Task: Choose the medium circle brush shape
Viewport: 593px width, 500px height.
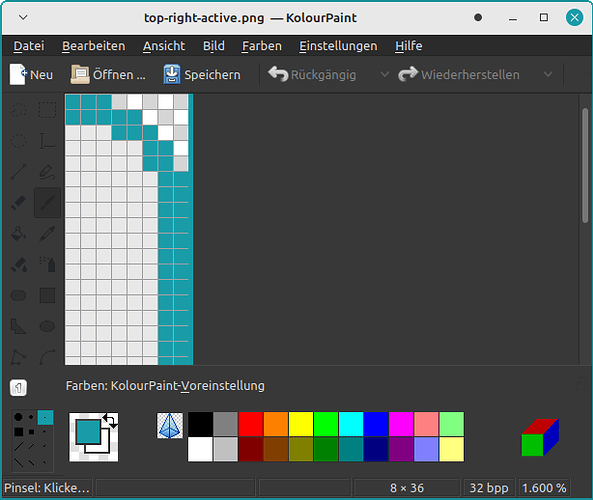Action: pyautogui.click(x=31, y=417)
